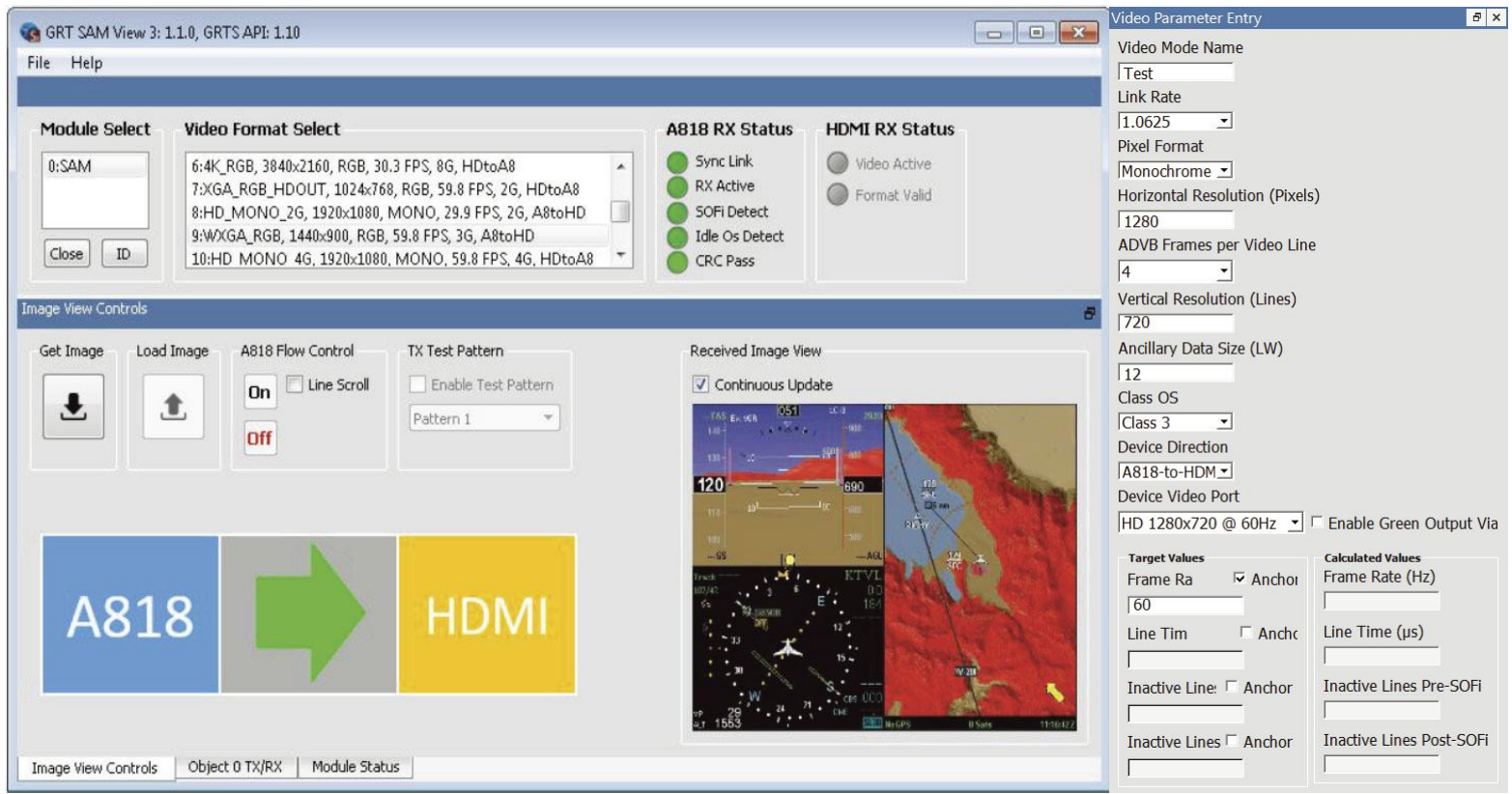Click the SOFi Detect green status indicator
The height and width of the screenshot is (794, 1512).
(x=677, y=213)
